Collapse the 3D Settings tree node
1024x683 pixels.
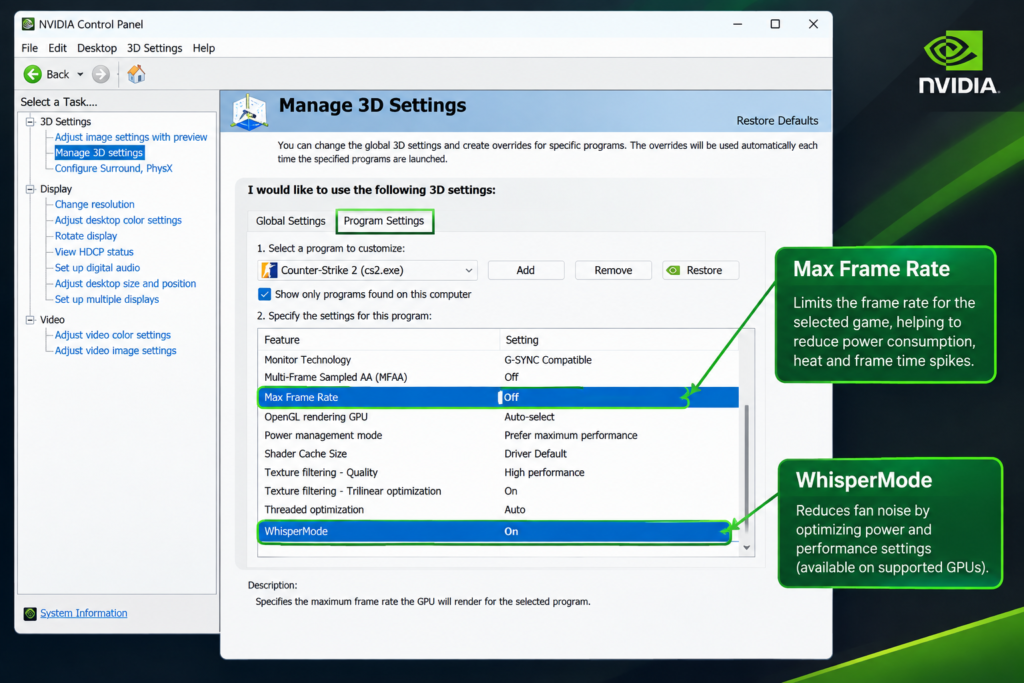[x=30, y=121]
